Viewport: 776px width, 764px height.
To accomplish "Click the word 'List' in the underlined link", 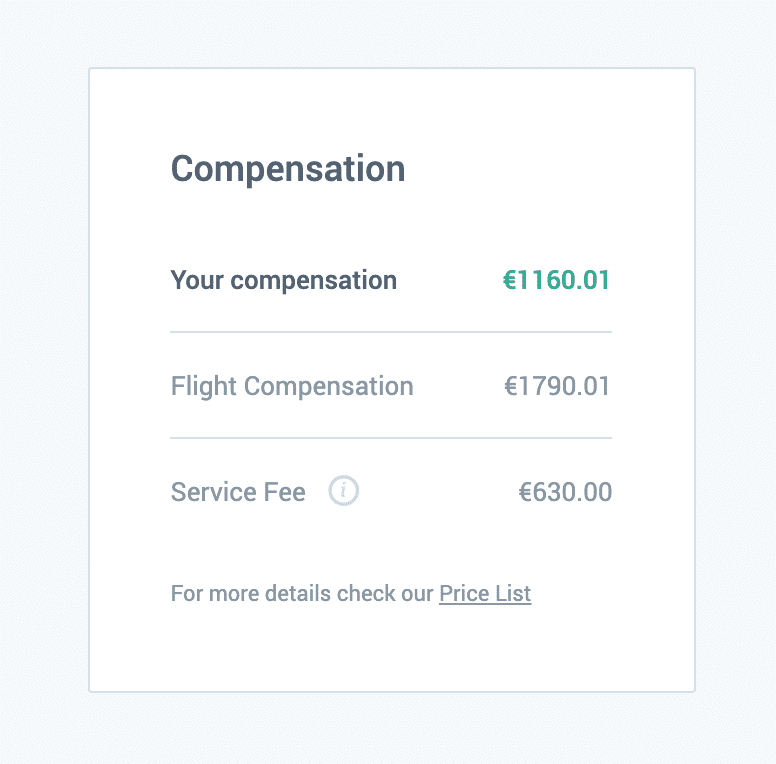I will click(513, 593).
